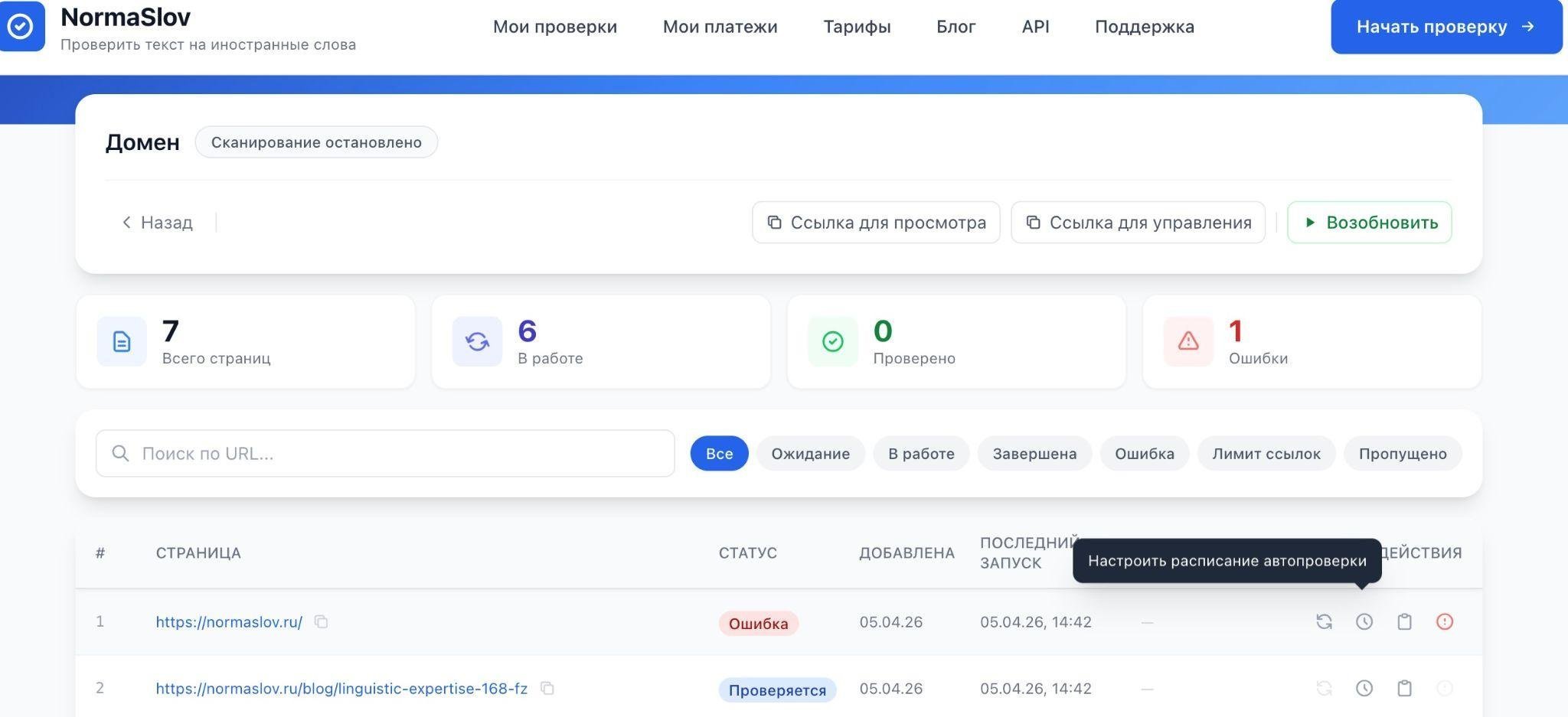Click the Сканирование остановлено status badge
This screenshot has height=717, width=1568.
coord(316,142)
